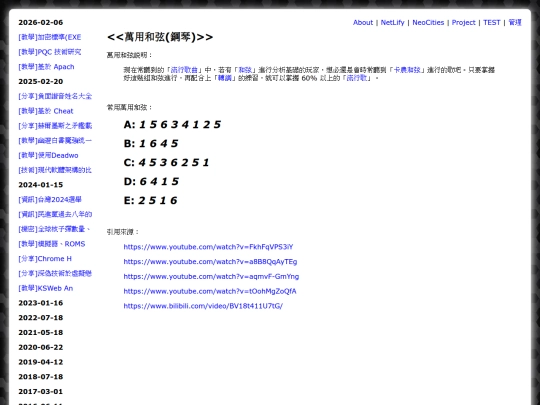Open the NeoCities link

[x=428, y=22]
